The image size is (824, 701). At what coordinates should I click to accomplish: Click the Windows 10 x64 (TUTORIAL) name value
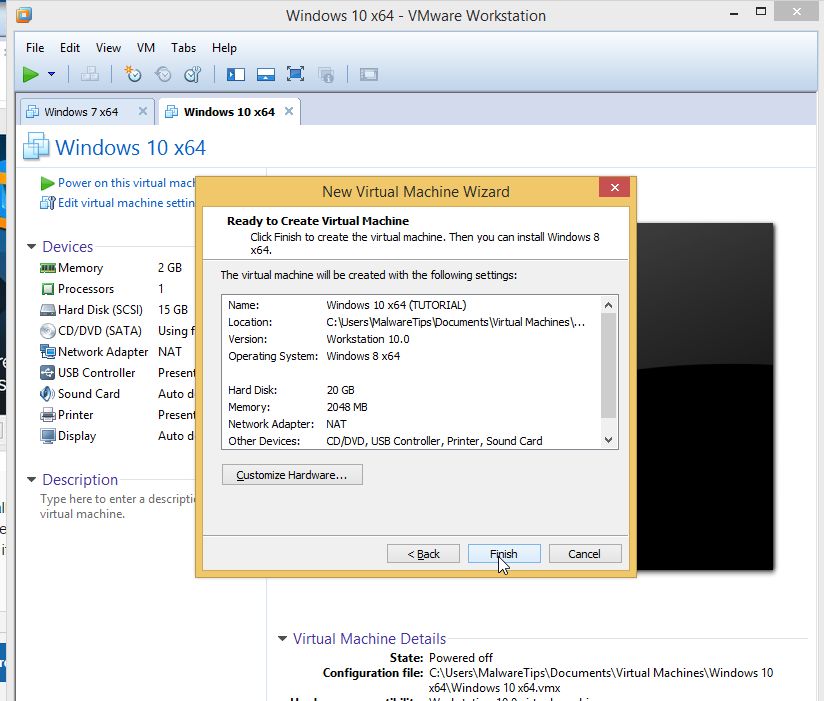pos(396,305)
